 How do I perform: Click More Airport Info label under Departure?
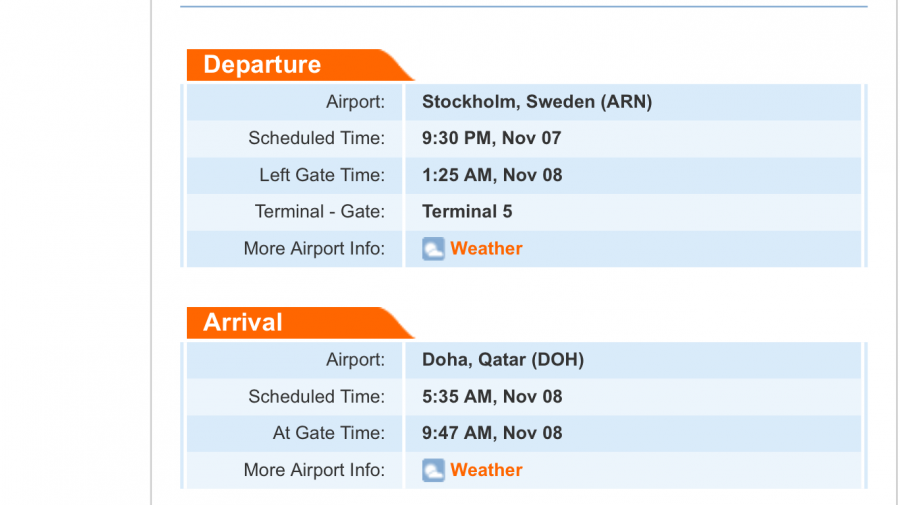314,249
